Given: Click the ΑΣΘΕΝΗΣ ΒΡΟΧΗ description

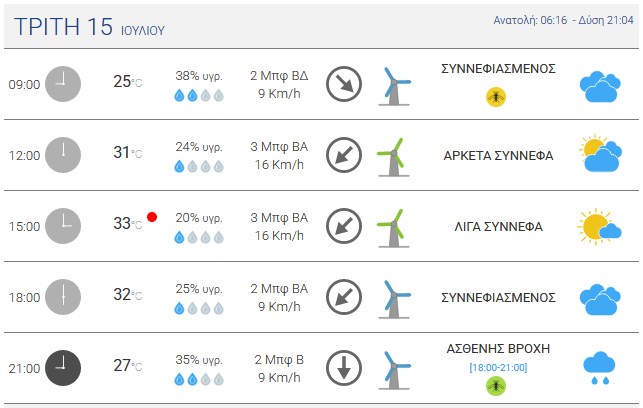Looking at the screenshot, I should coord(498,349).
